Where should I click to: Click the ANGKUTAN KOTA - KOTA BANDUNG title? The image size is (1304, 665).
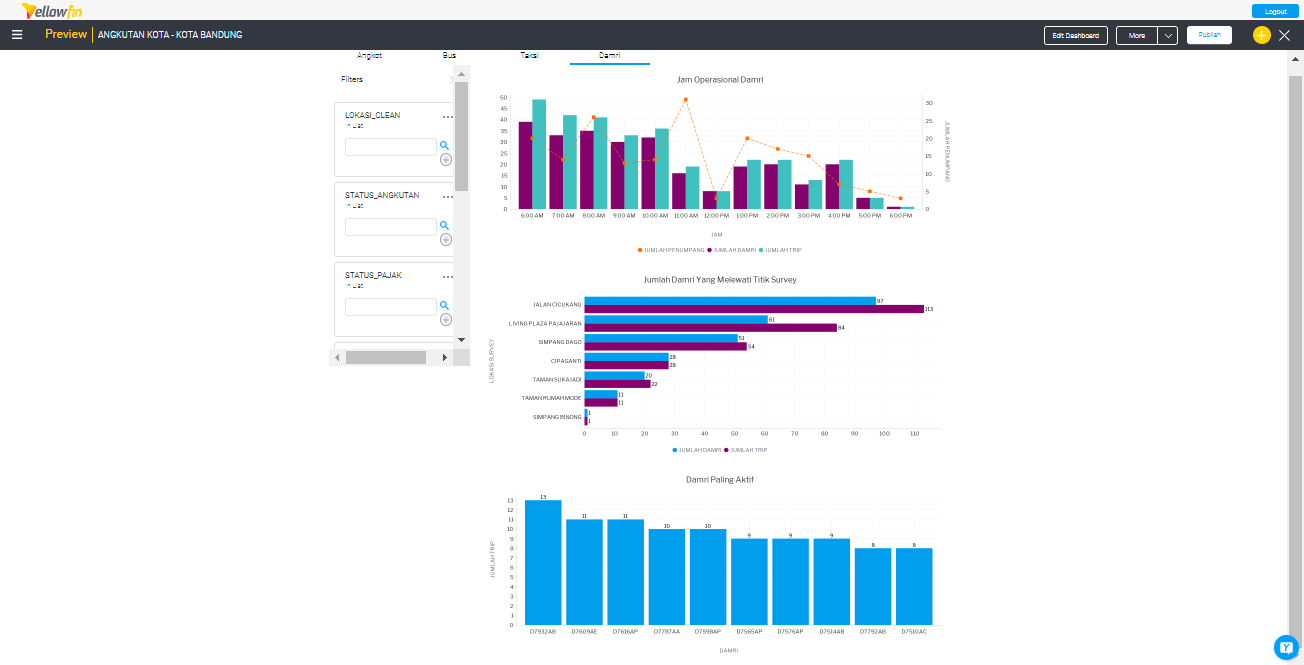pyautogui.click(x=170, y=35)
